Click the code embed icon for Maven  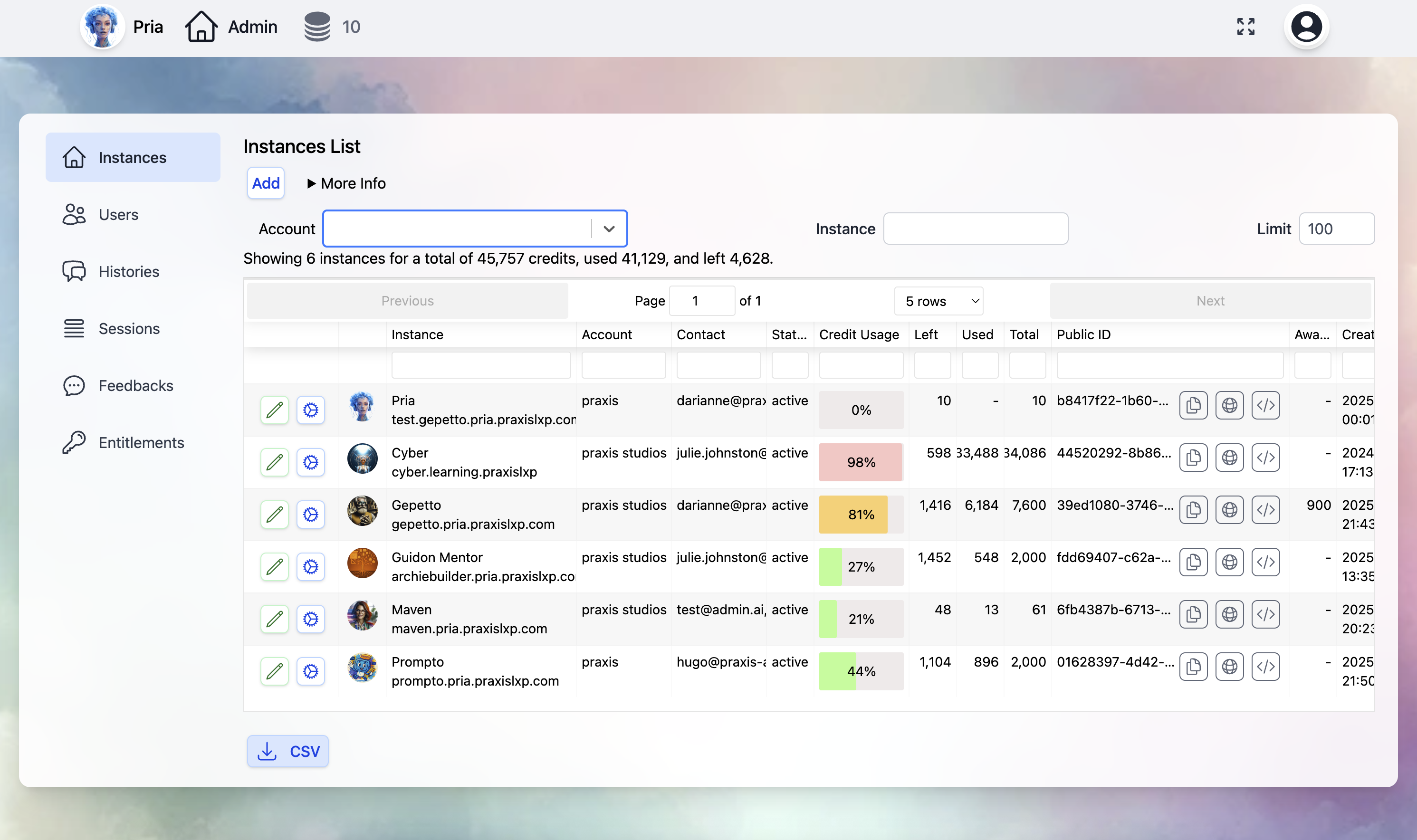1266,614
